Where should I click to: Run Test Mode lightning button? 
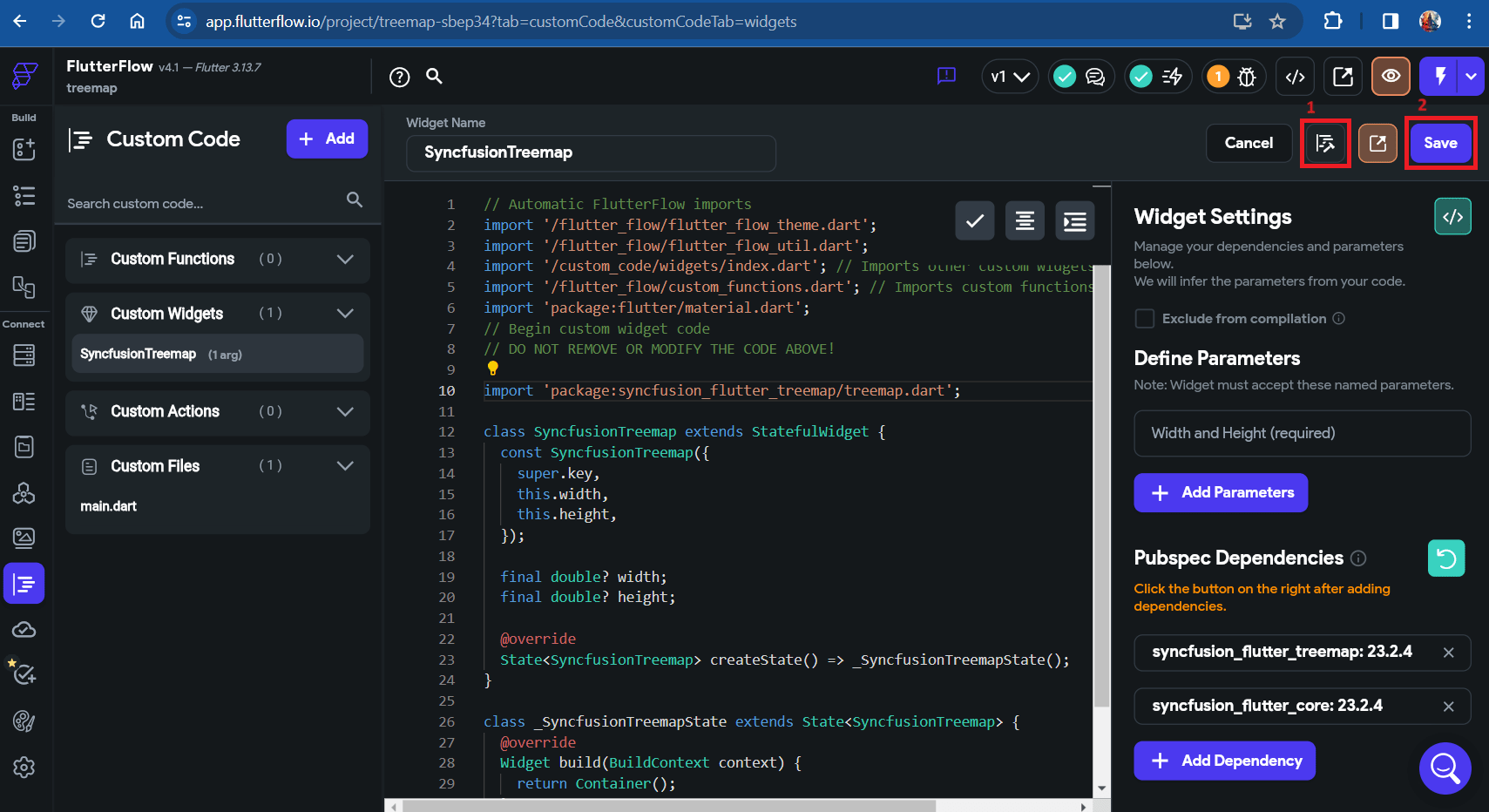click(x=1440, y=77)
